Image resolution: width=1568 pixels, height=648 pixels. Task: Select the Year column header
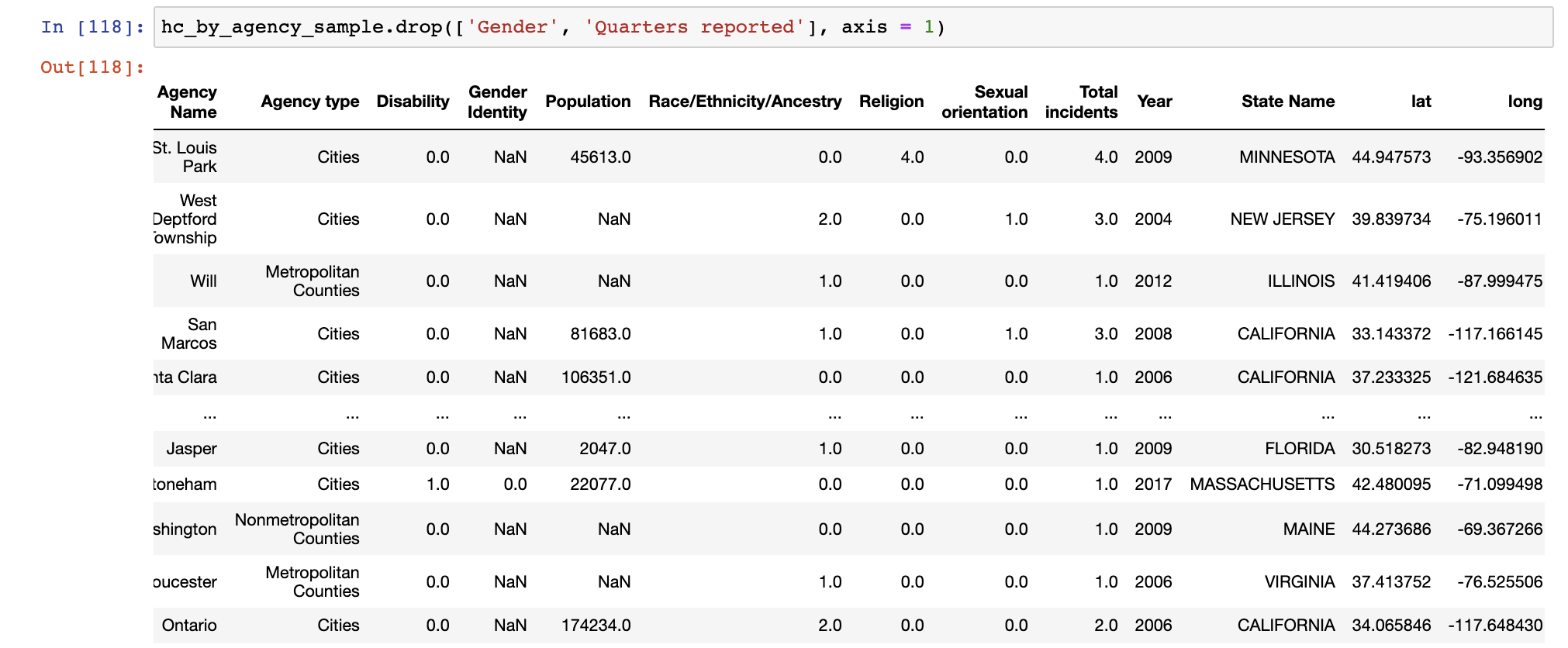pos(1155,102)
